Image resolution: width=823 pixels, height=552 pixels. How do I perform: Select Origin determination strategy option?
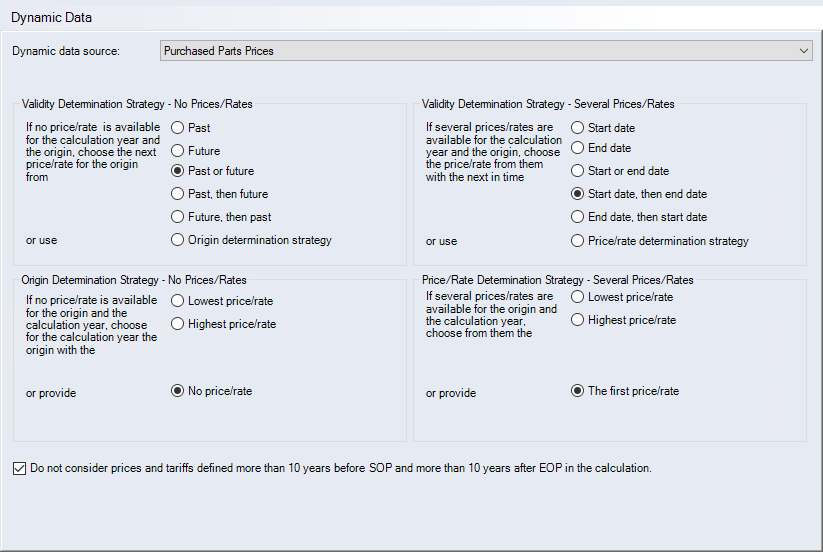click(x=178, y=240)
